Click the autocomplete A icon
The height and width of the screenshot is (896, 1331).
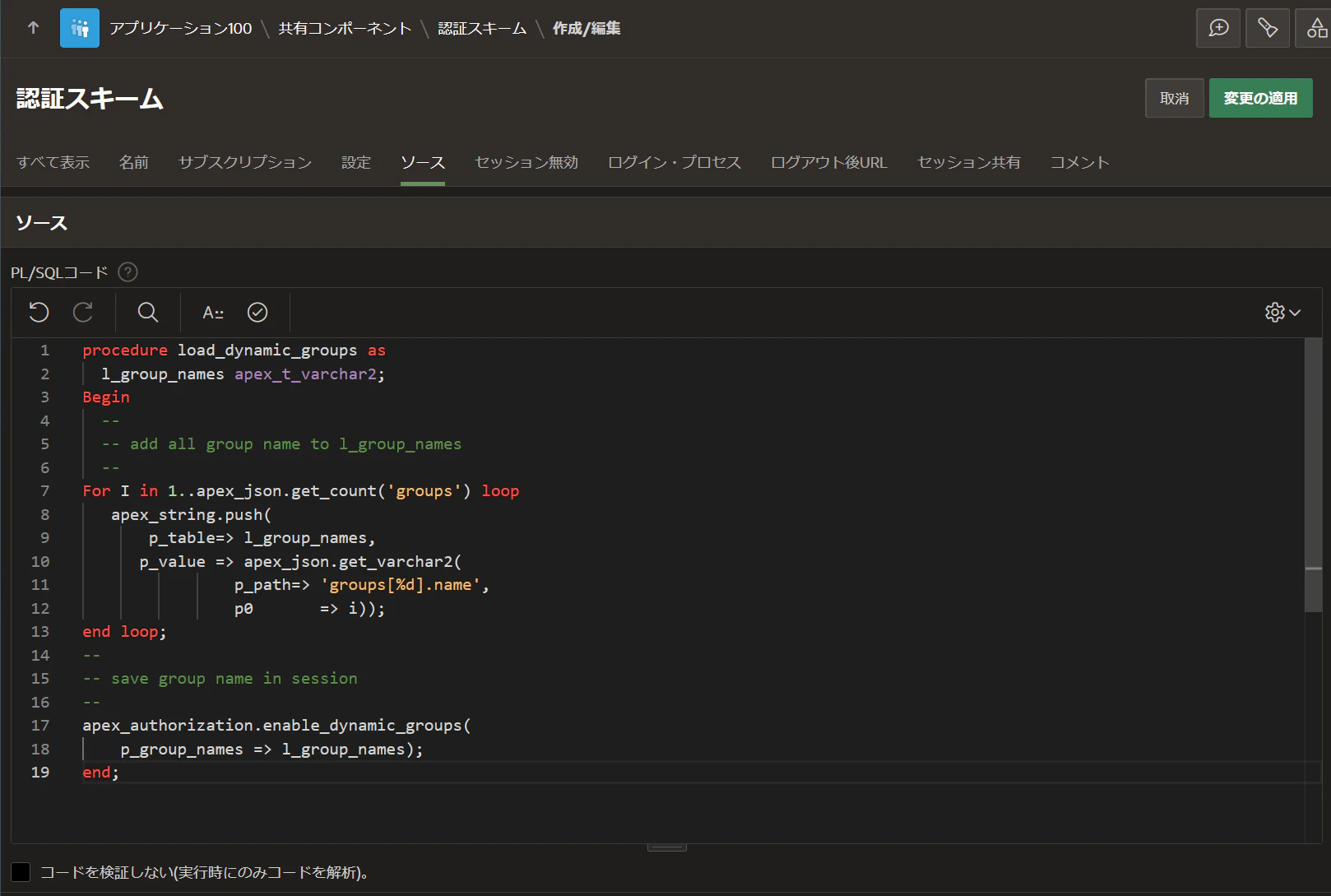pos(213,313)
